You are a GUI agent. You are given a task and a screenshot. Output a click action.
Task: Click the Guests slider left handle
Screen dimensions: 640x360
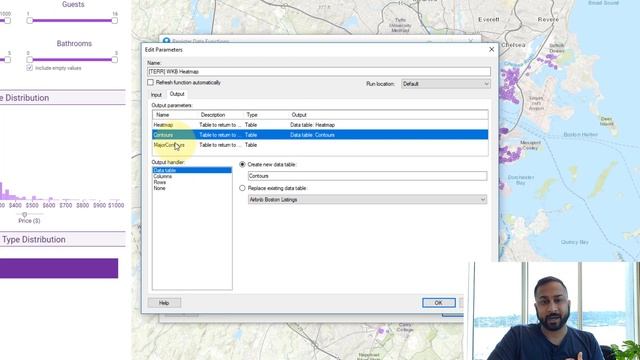tap(30, 20)
